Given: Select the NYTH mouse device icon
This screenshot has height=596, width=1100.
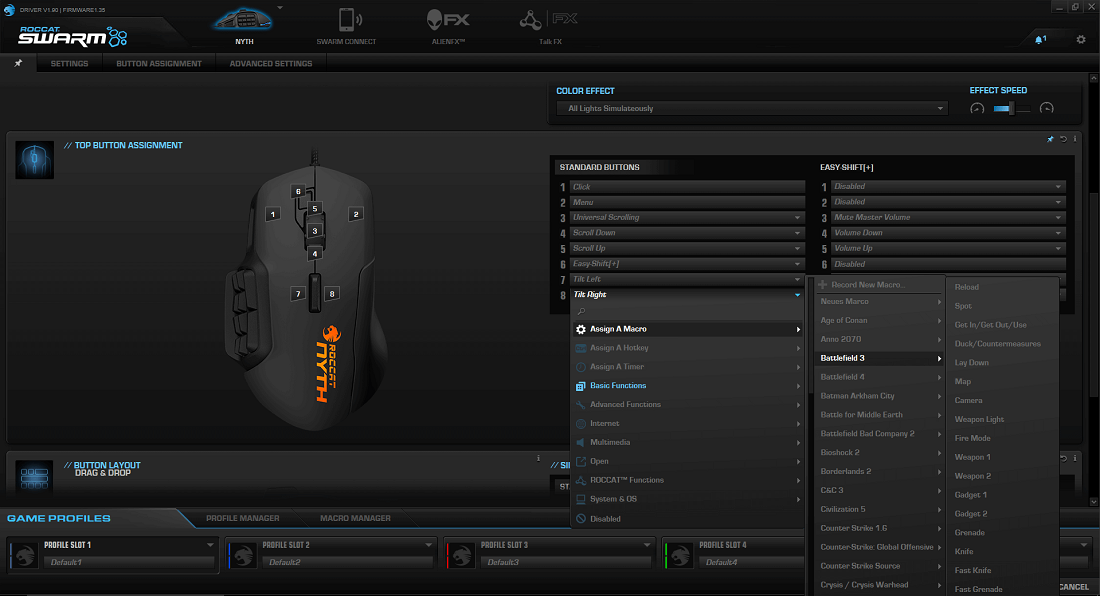Looking at the screenshot, I should pyautogui.click(x=243, y=20).
